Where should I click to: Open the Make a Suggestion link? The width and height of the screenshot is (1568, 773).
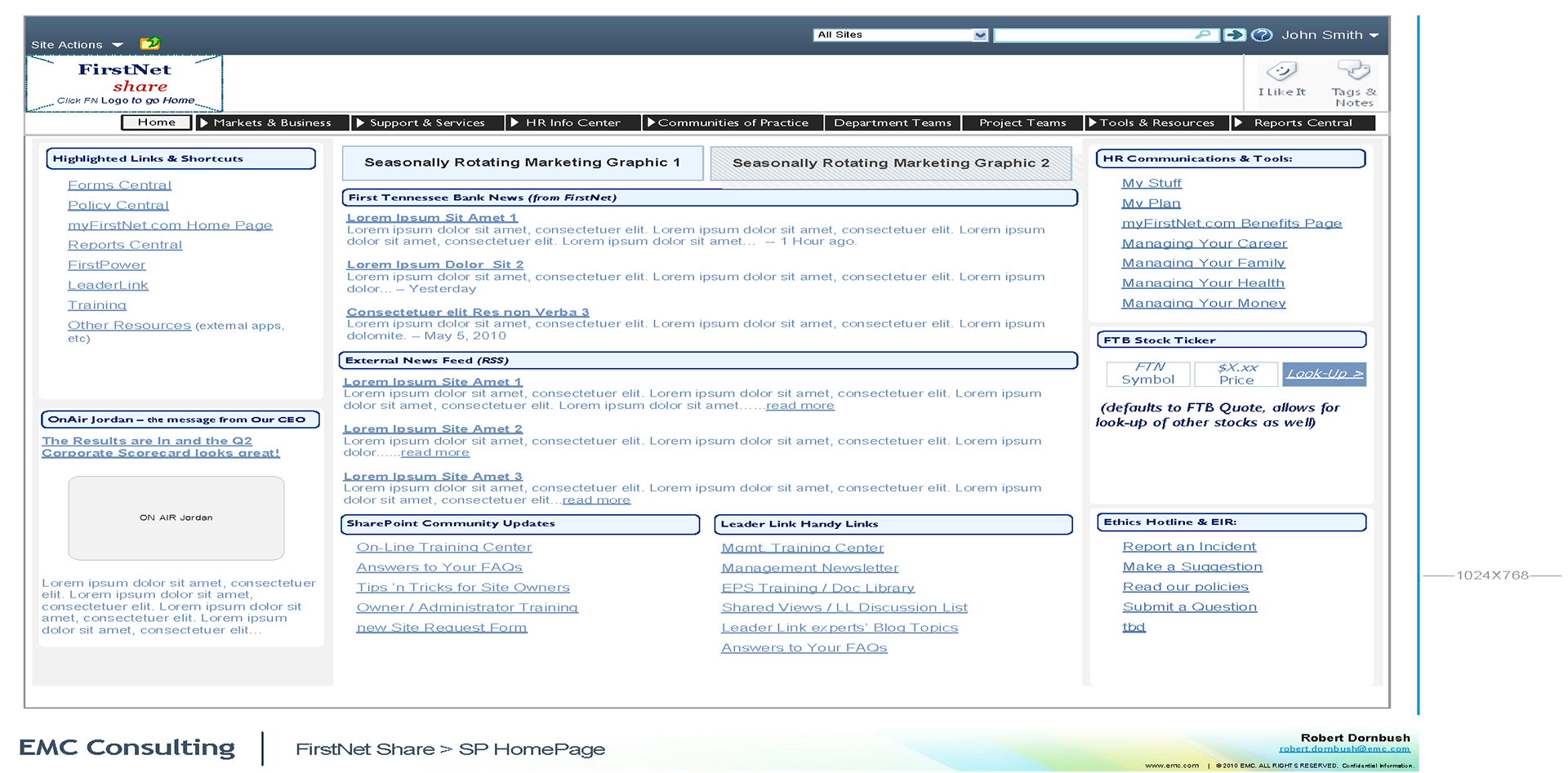click(1192, 566)
